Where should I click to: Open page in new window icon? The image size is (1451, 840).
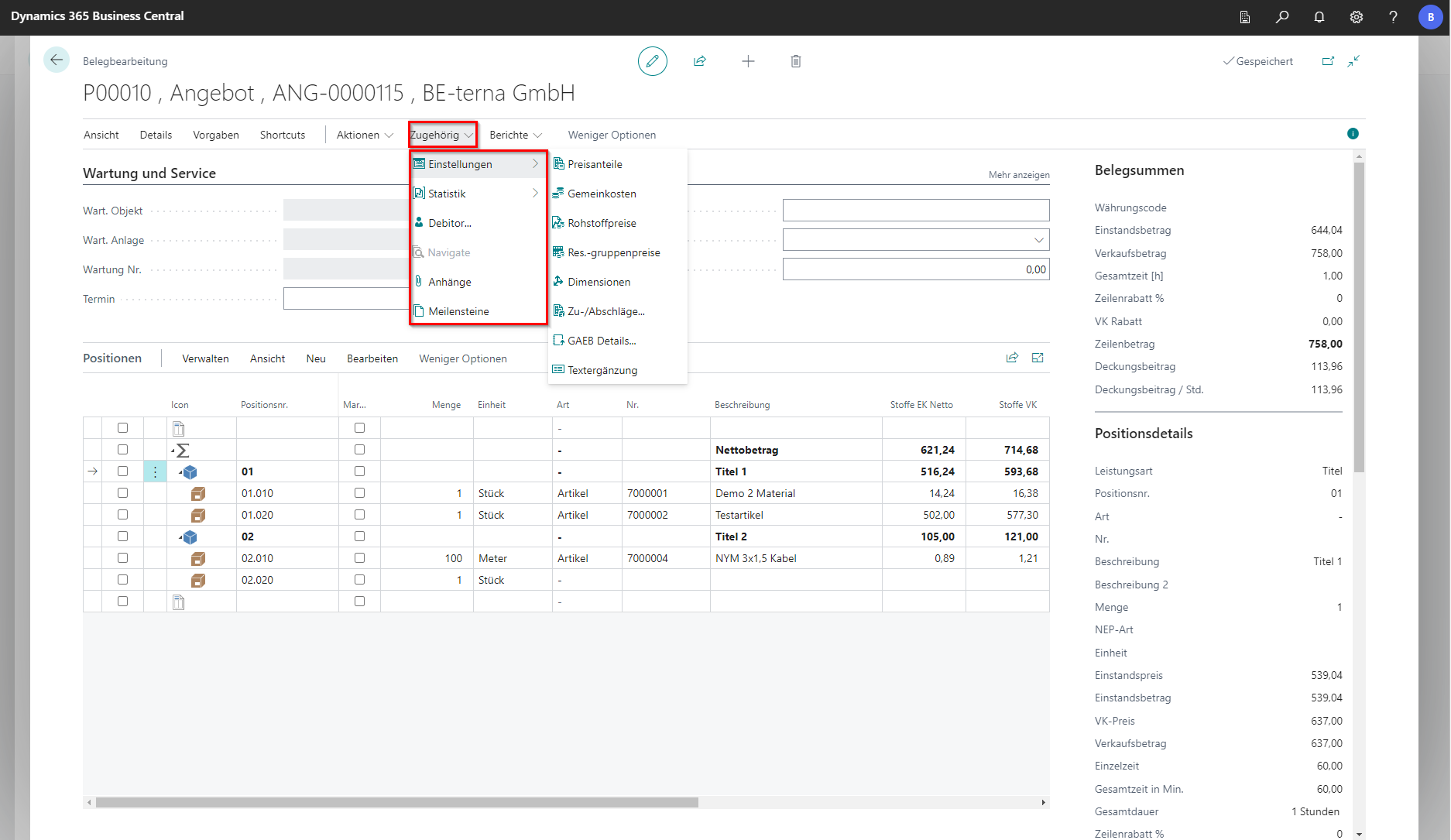(x=1328, y=61)
